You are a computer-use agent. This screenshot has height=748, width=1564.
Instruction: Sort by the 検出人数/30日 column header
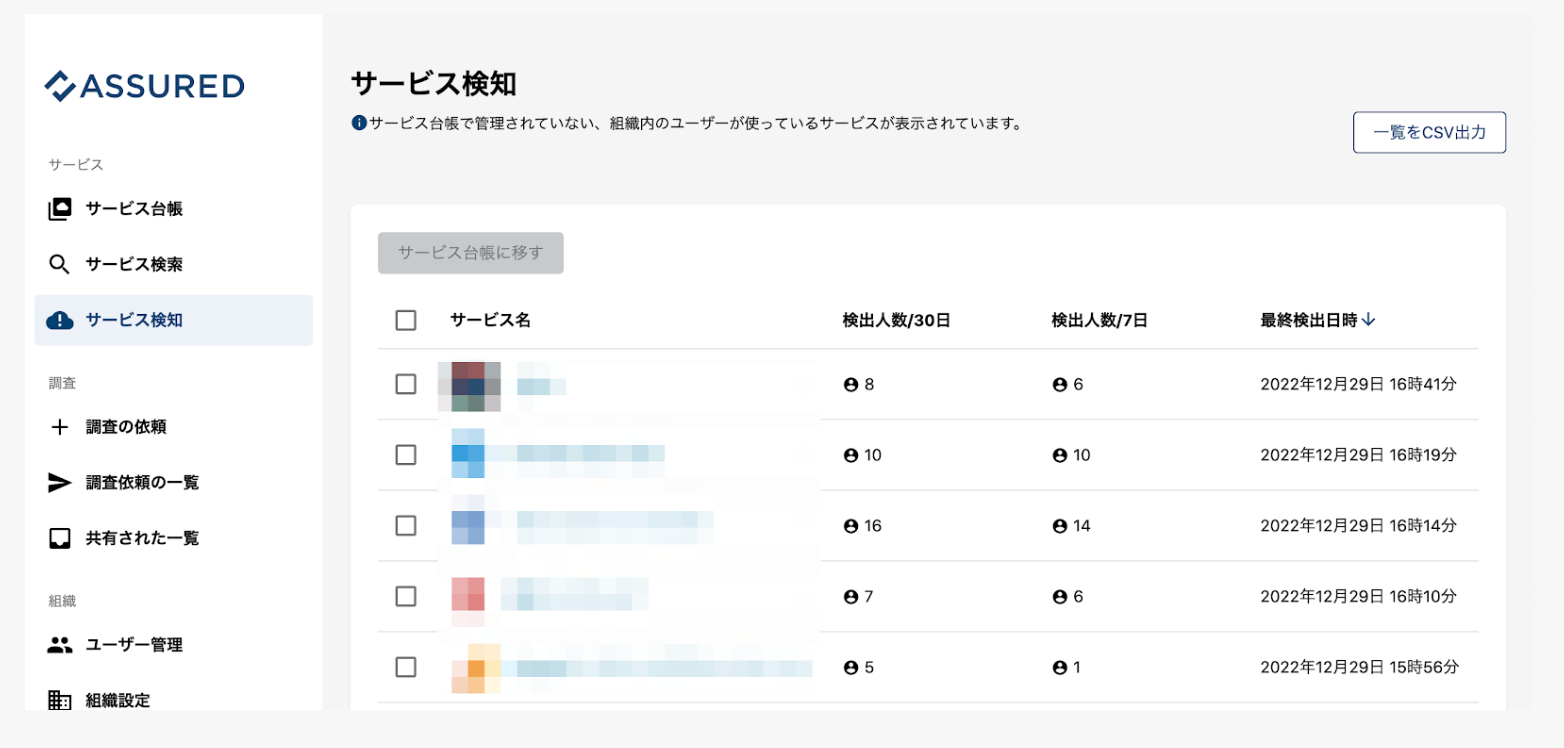click(896, 320)
